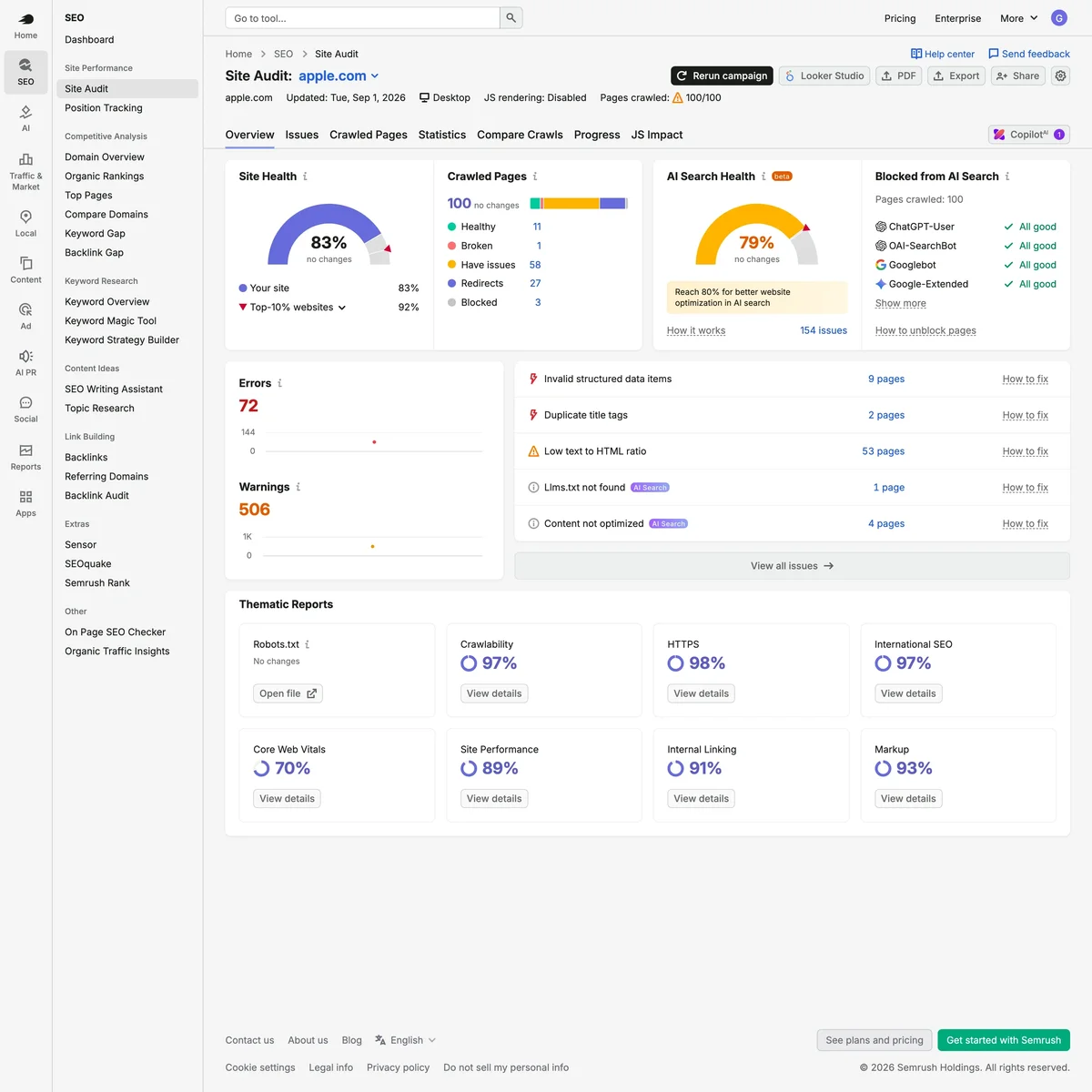
Task: Open How to fix for Duplicate title tags
Action: pos(1025,415)
